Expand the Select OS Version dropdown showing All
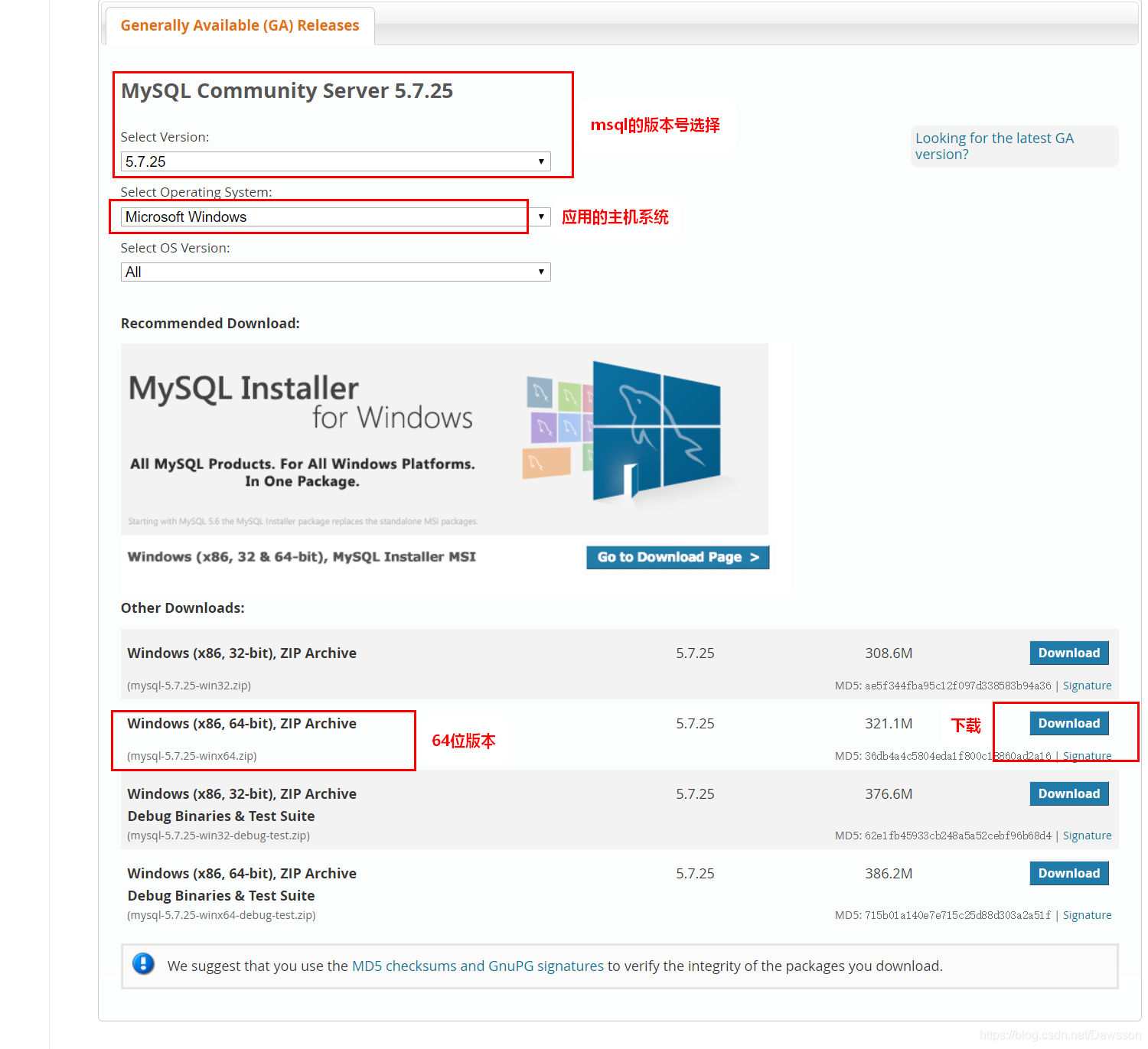Image resolution: width=1148 pixels, height=1049 pixels. (335, 272)
